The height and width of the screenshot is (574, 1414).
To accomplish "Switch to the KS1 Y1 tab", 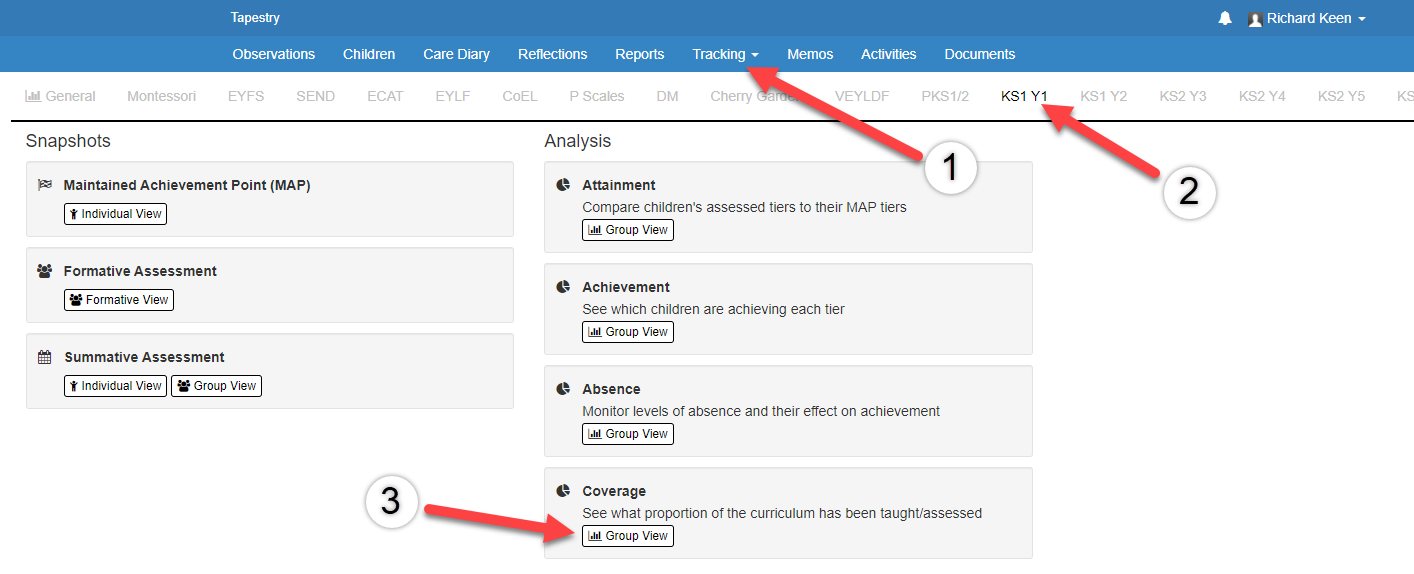I will (1024, 96).
